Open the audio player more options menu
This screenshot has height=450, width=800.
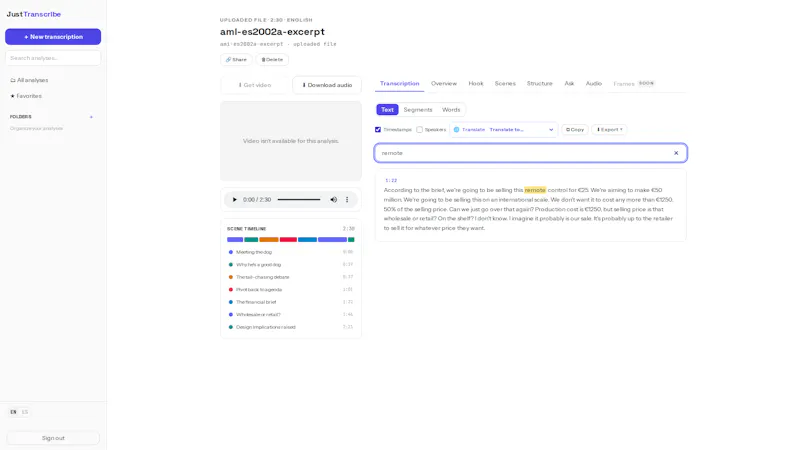pos(347,200)
